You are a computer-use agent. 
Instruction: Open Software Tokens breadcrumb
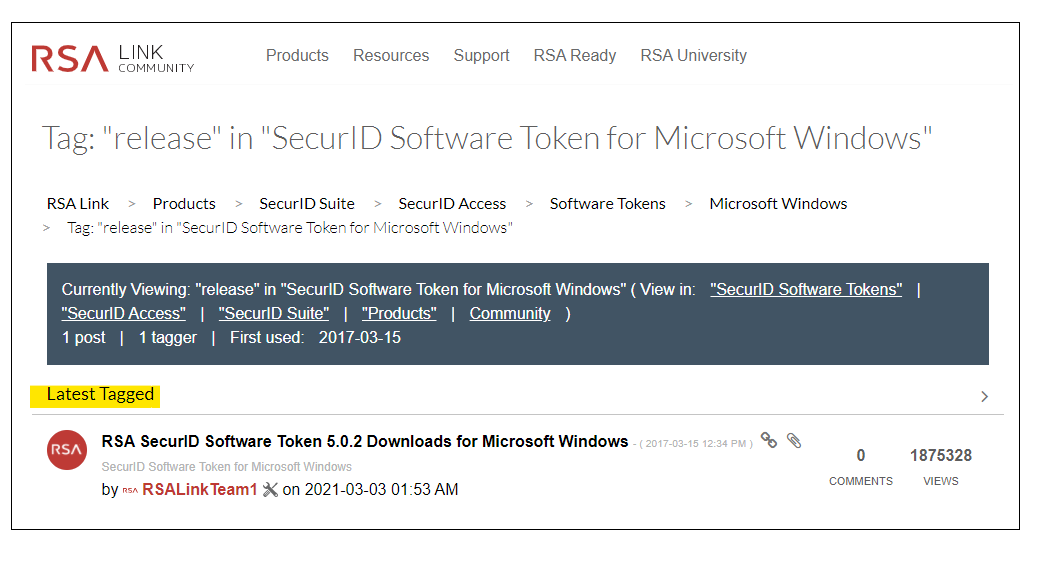coord(607,204)
